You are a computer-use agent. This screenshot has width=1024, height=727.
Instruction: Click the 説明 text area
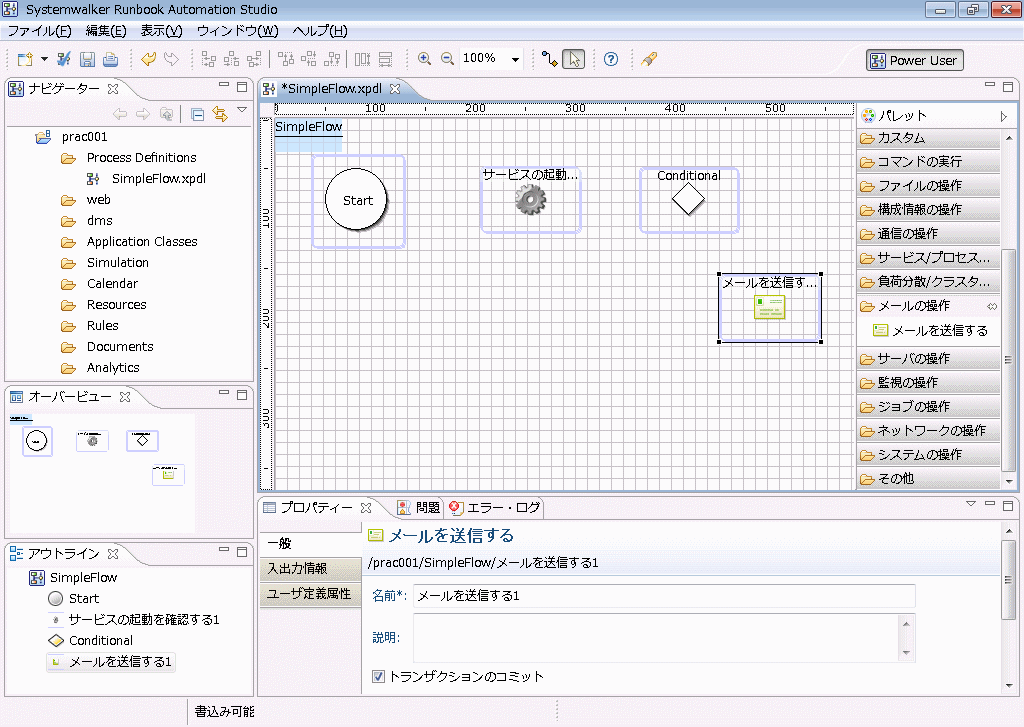pos(658,638)
